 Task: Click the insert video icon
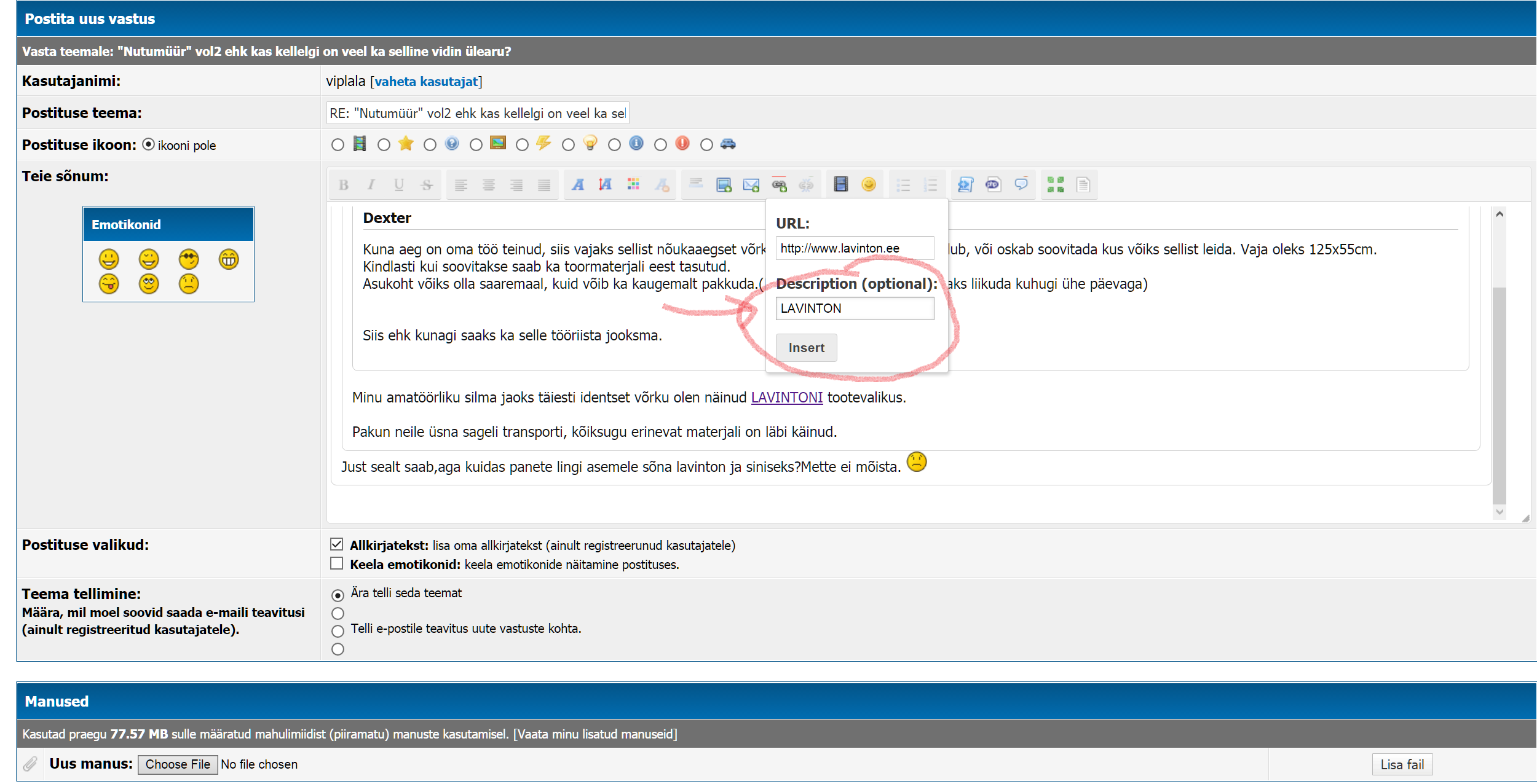point(840,184)
